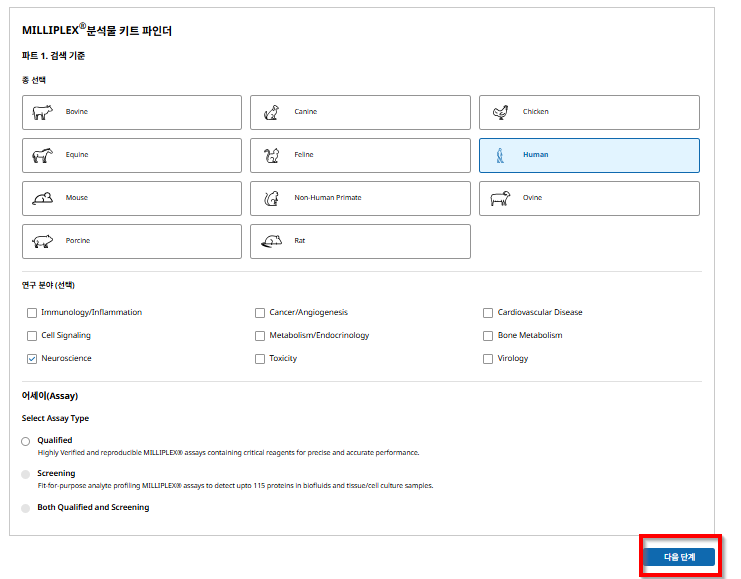This screenshot has height=579, width=741.
Task: Click the Canine text label
Action: [305, 112]
